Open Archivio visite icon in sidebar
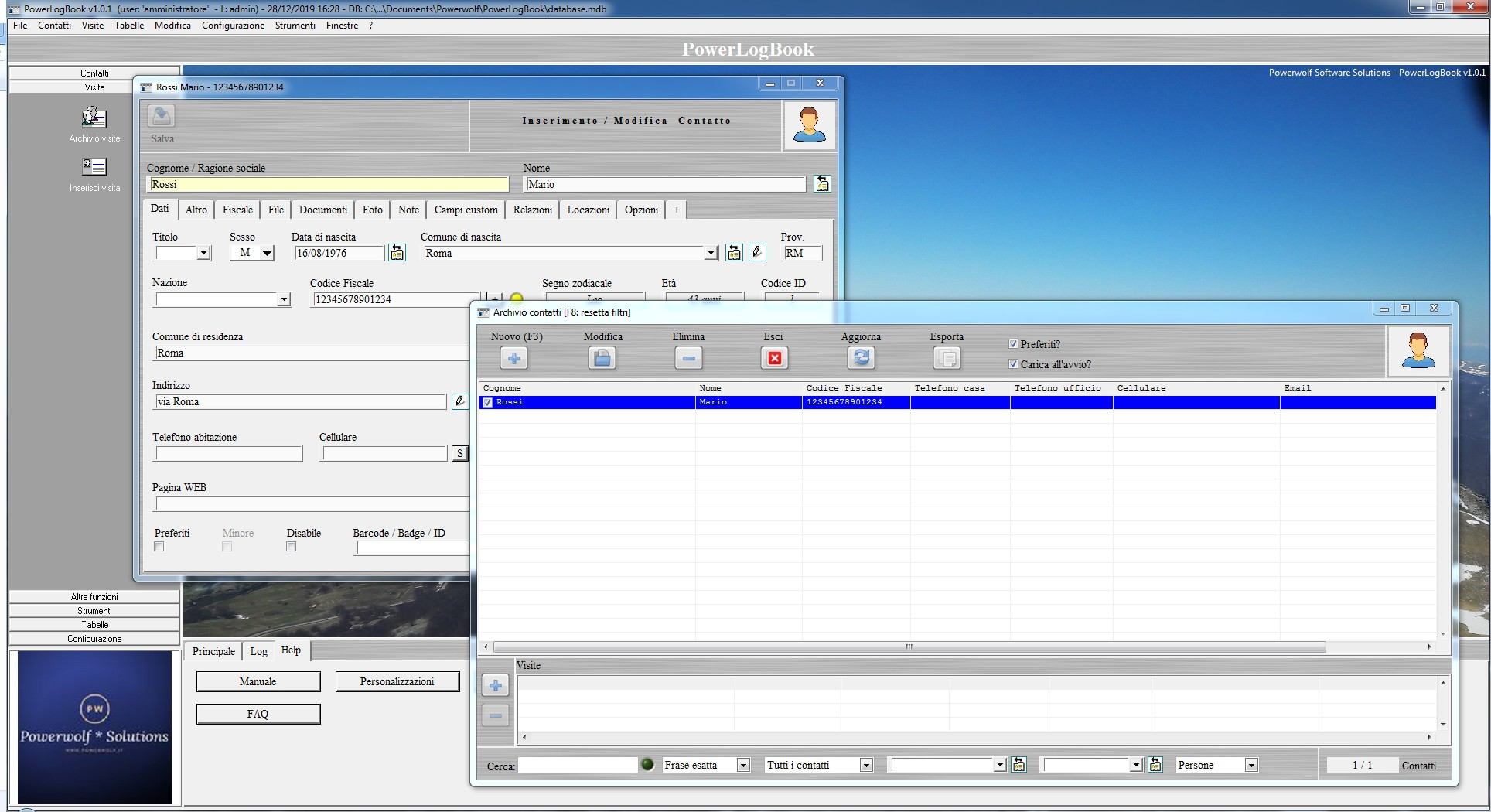Screen dimensions: 1491x812 click(x=94, y=118)
